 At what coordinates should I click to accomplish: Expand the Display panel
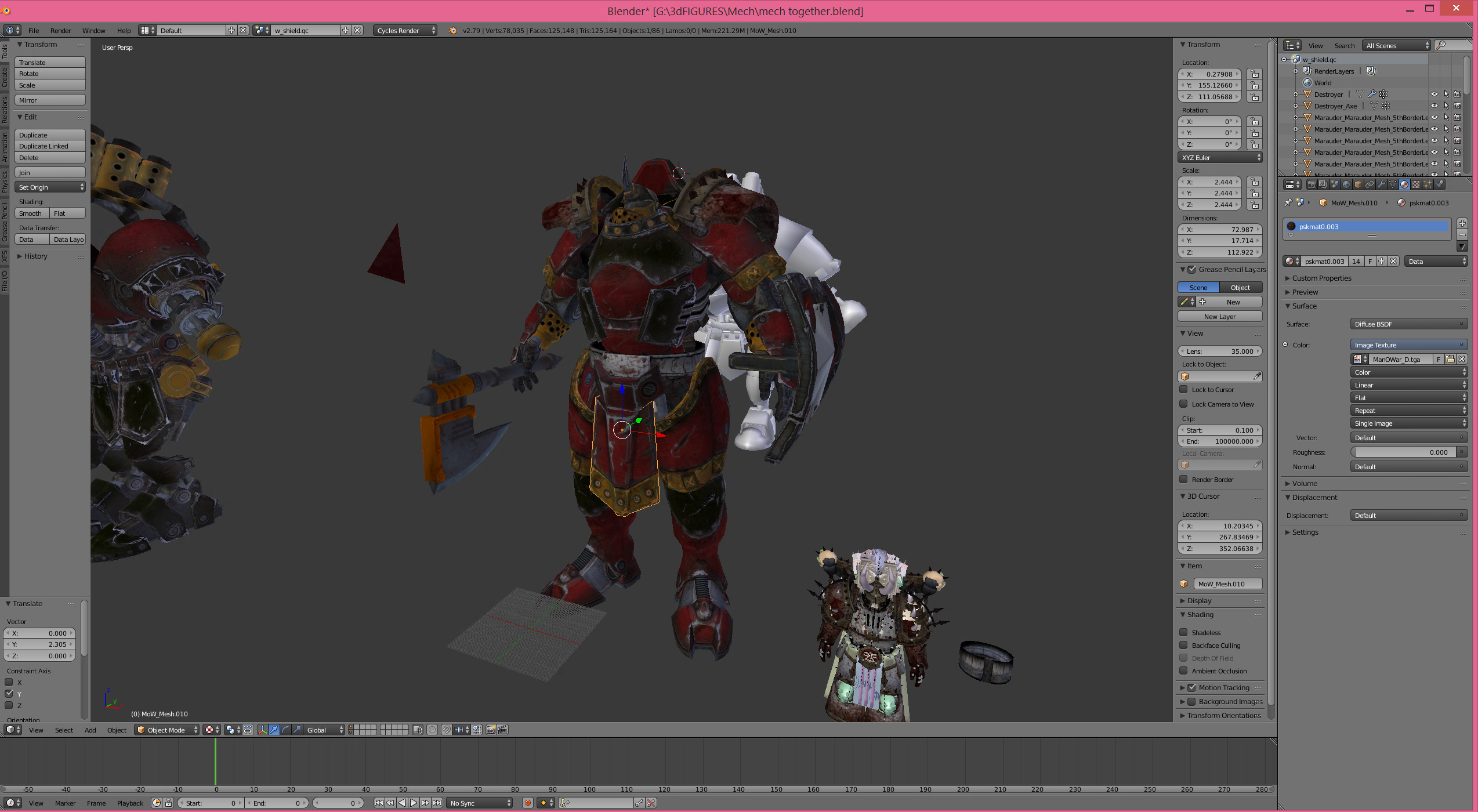click(x=1199, y=601)
